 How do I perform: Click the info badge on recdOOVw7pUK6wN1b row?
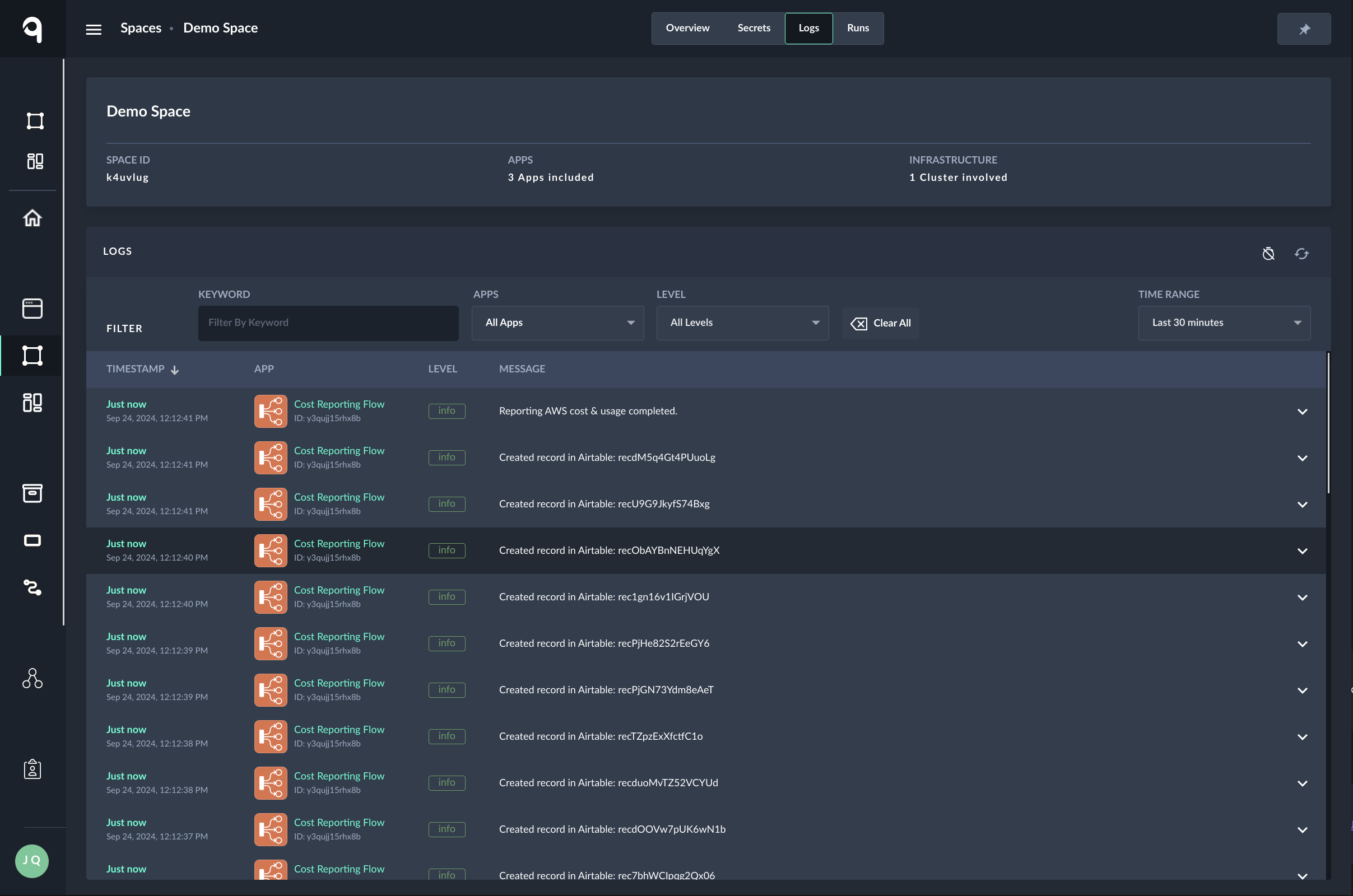coord(447,829)
